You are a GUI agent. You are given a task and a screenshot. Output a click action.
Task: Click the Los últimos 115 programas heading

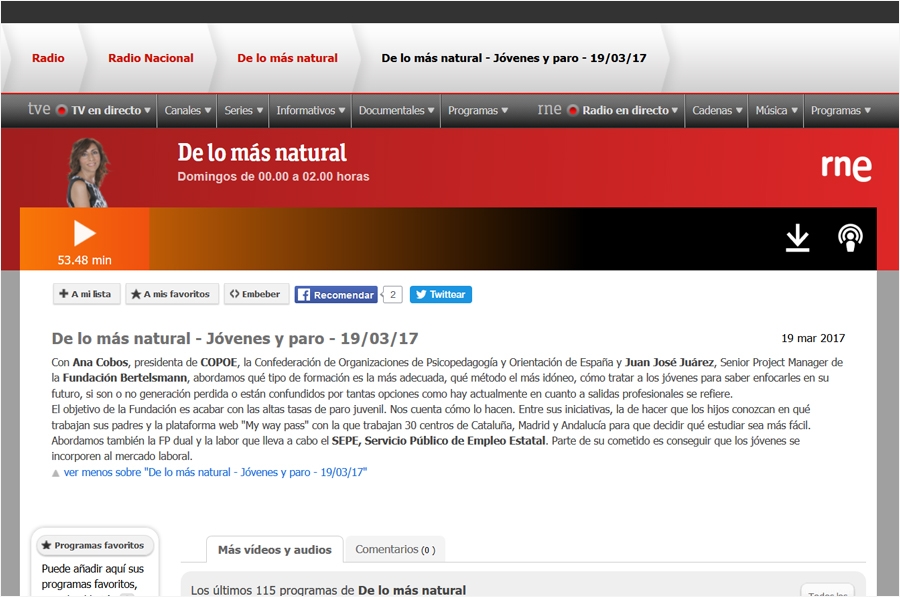[x=328, y=590]
